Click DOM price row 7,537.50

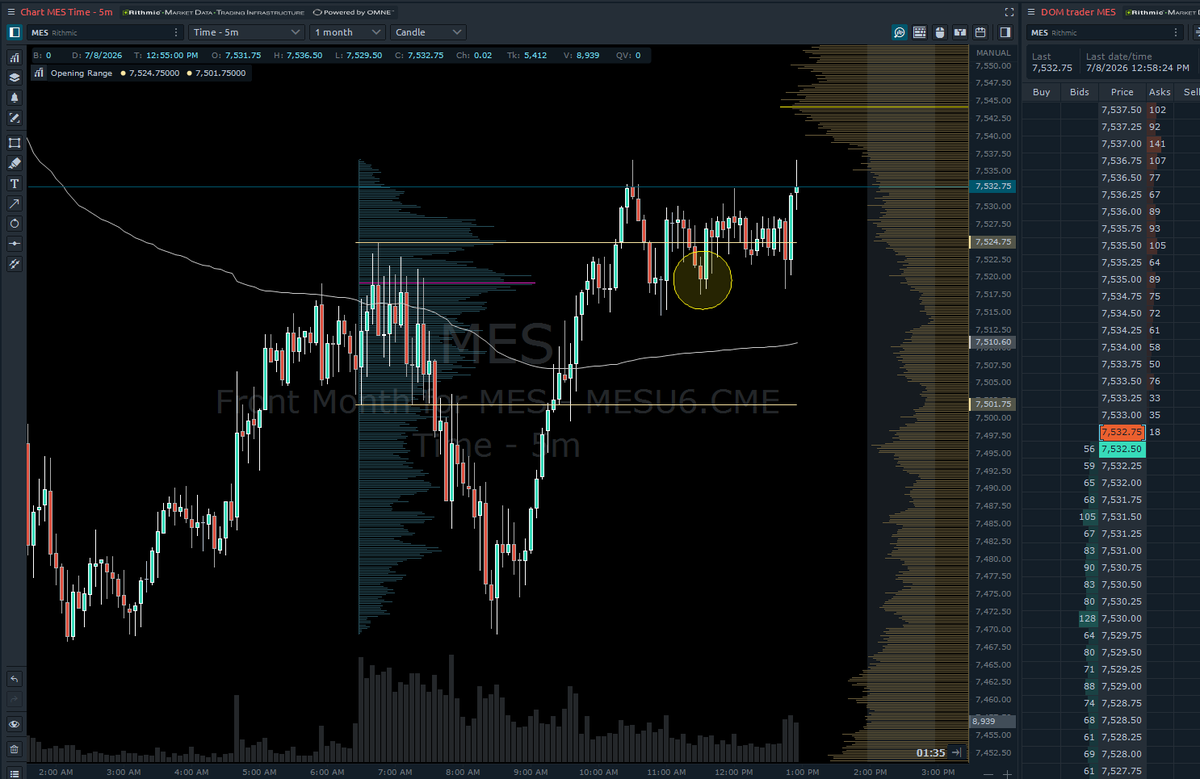[1121, 110]
